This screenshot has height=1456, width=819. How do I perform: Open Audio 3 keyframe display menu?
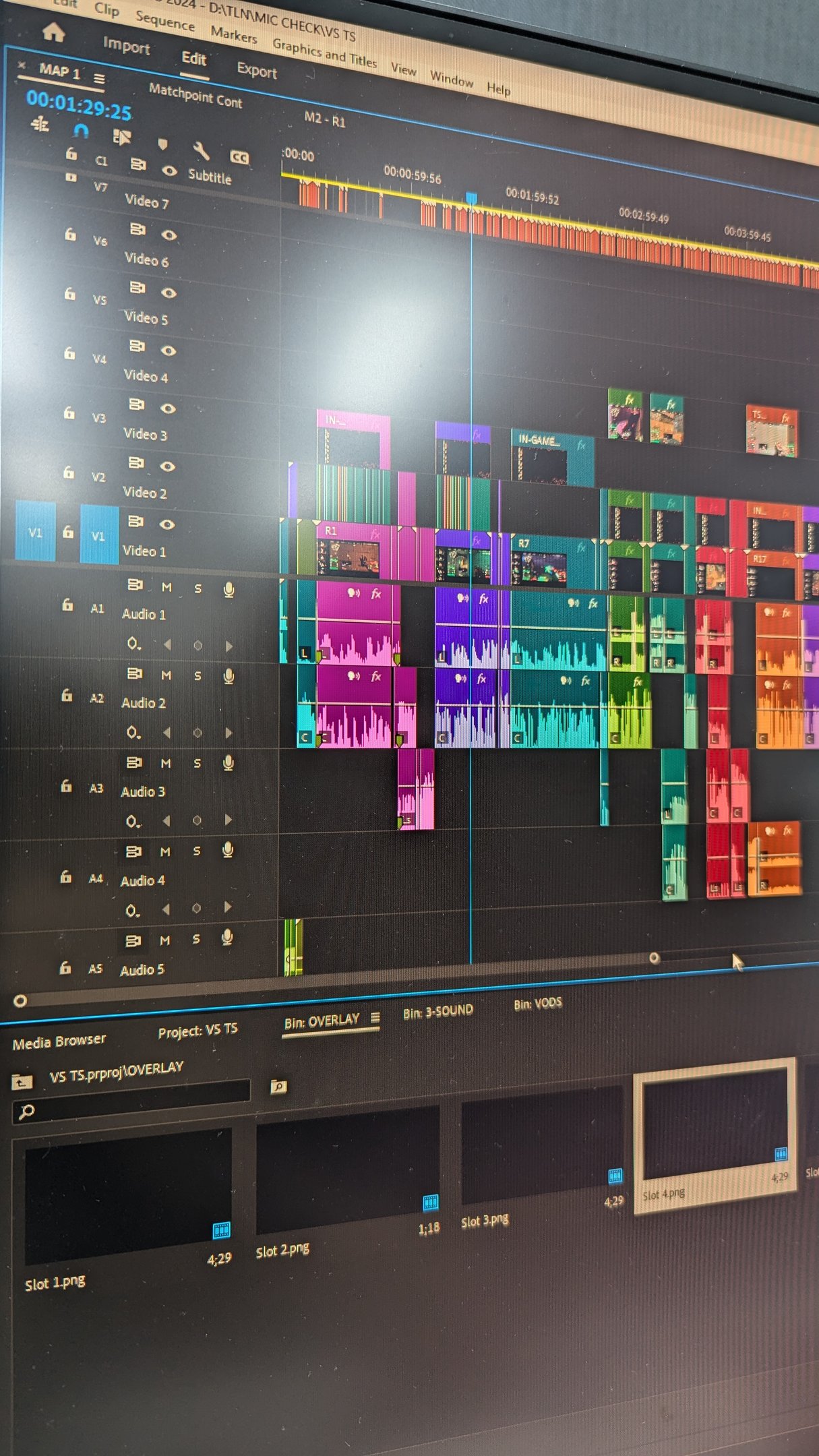pyautogui.click(x=133, y=821)
